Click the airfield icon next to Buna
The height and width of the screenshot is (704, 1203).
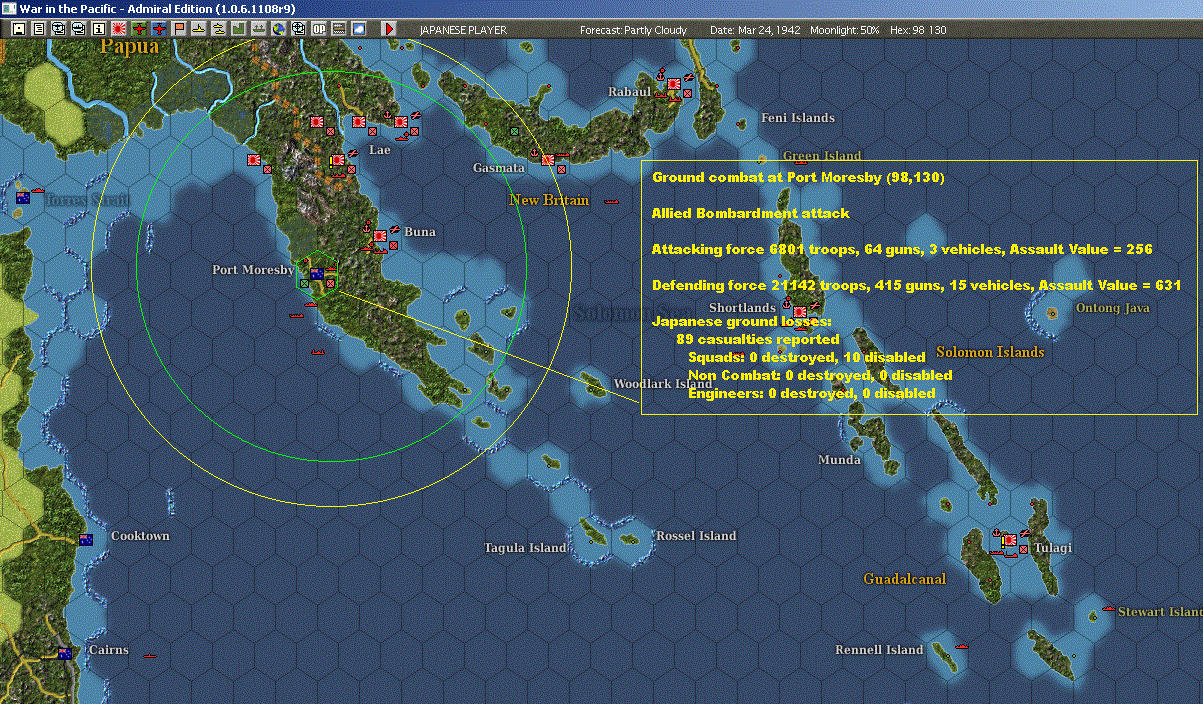point(393,229)
